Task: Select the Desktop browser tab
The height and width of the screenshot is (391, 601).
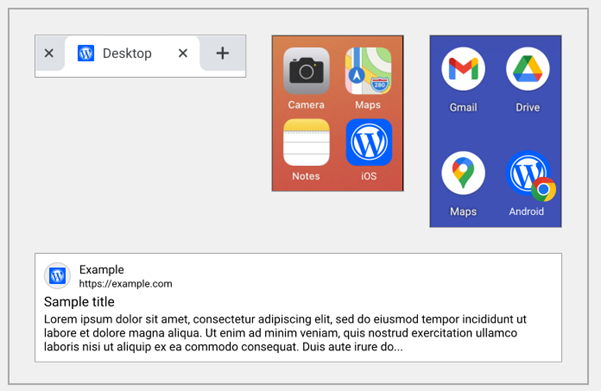Action: 132,53
